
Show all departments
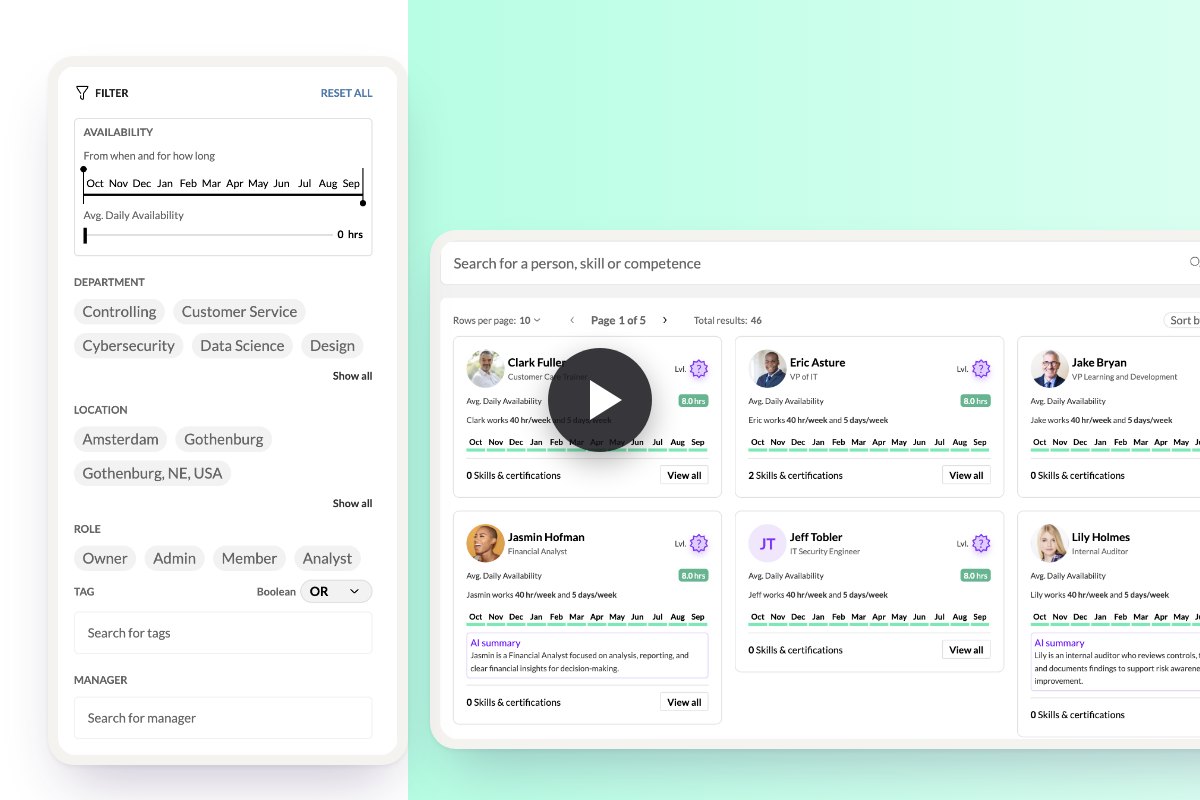pos(352,376)
